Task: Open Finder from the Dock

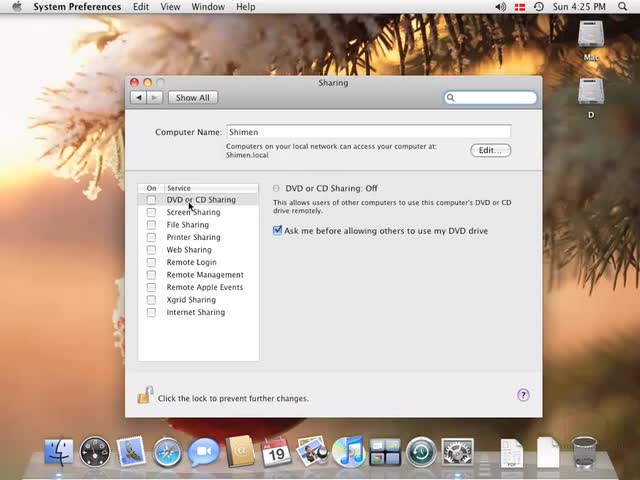Action: [59, 452]
